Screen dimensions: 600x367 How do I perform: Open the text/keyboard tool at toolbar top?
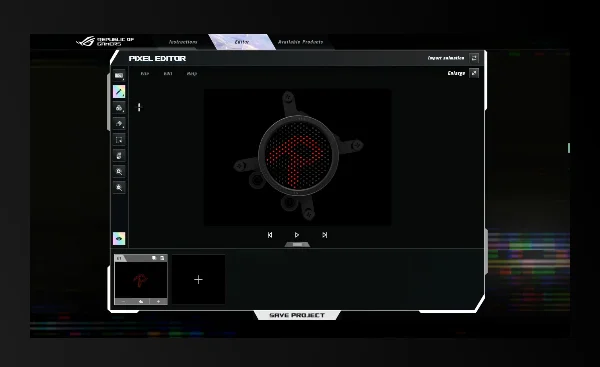[119, 75]
